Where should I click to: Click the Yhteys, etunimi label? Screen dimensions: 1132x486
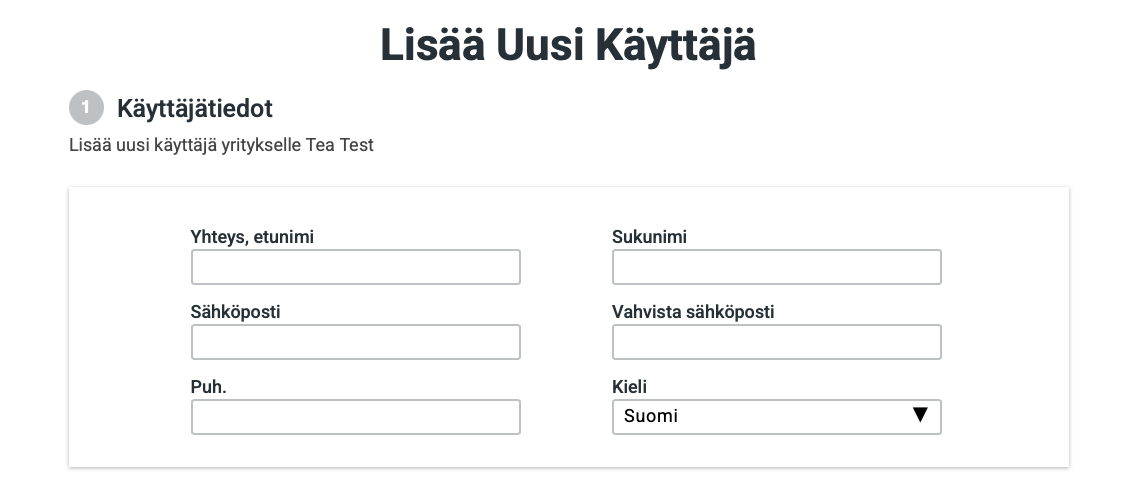coord(259,237)
